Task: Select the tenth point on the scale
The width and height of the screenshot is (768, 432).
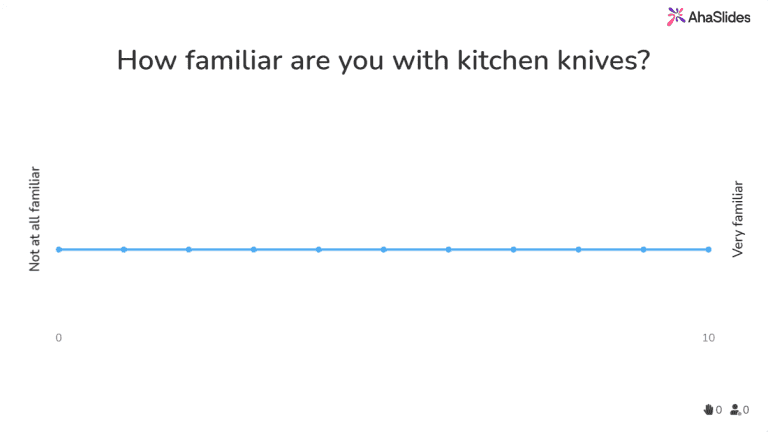Action: click(x=644, y=249)
